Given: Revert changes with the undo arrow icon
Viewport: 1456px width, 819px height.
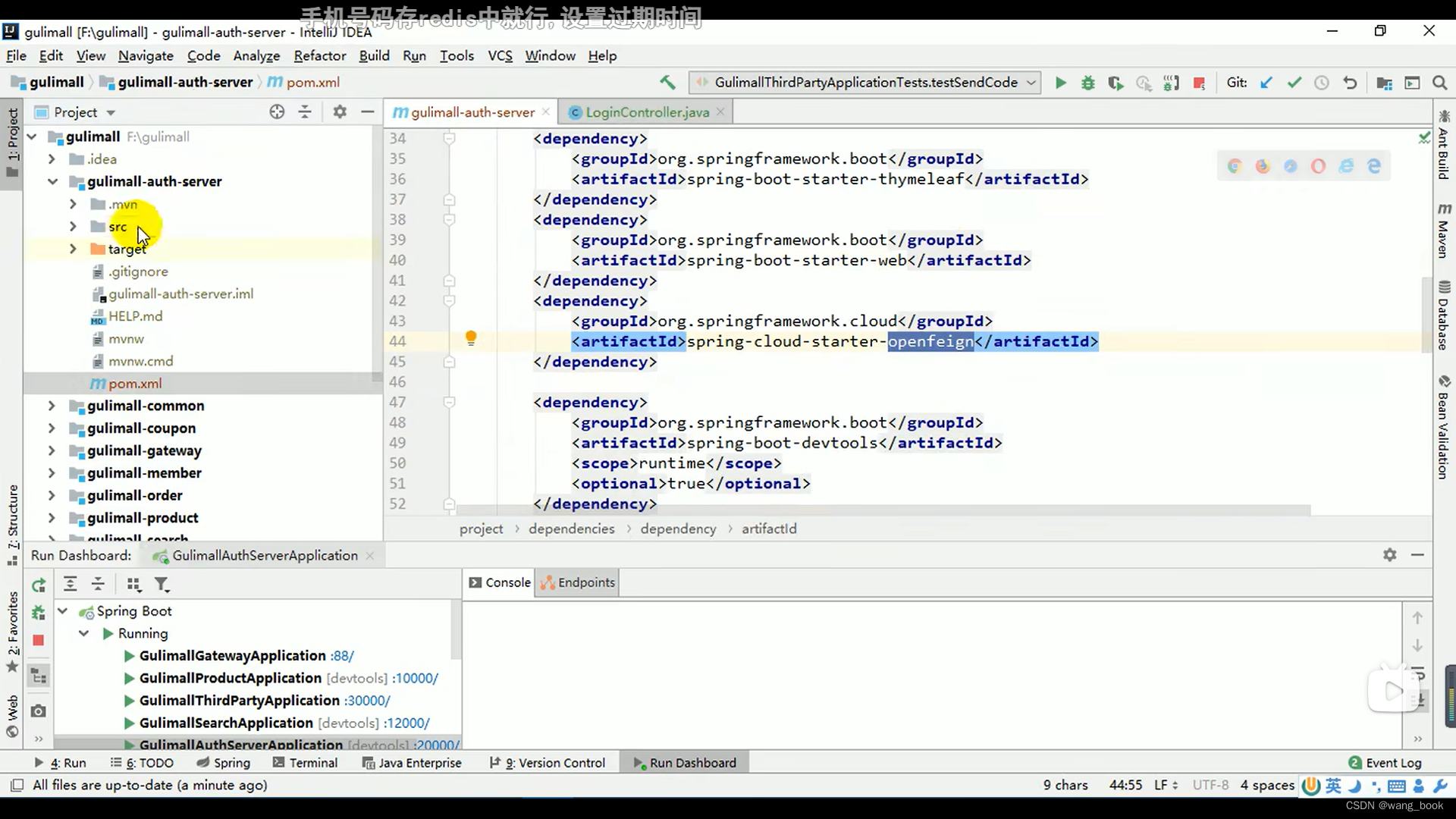Looking at the screenshot, I should tap(1350, 83).
